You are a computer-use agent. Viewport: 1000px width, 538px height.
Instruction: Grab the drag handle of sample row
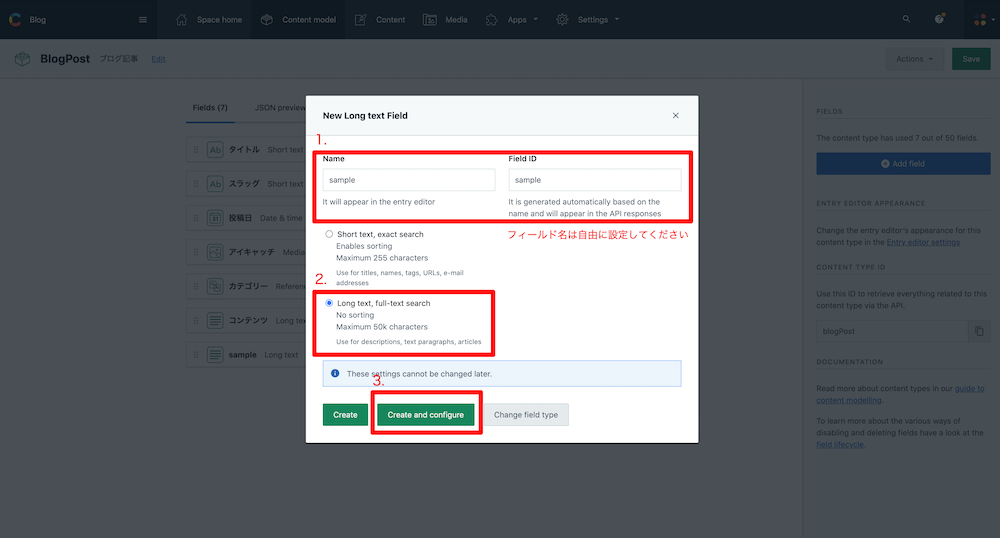(x=196, y=354)
